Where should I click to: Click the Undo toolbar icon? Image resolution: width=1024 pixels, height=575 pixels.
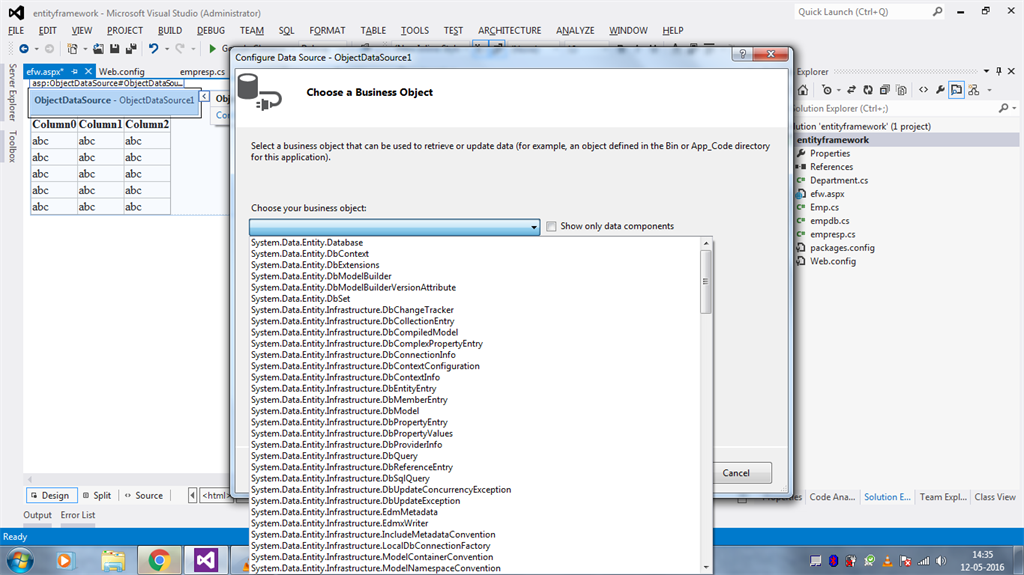coord(153,49)
